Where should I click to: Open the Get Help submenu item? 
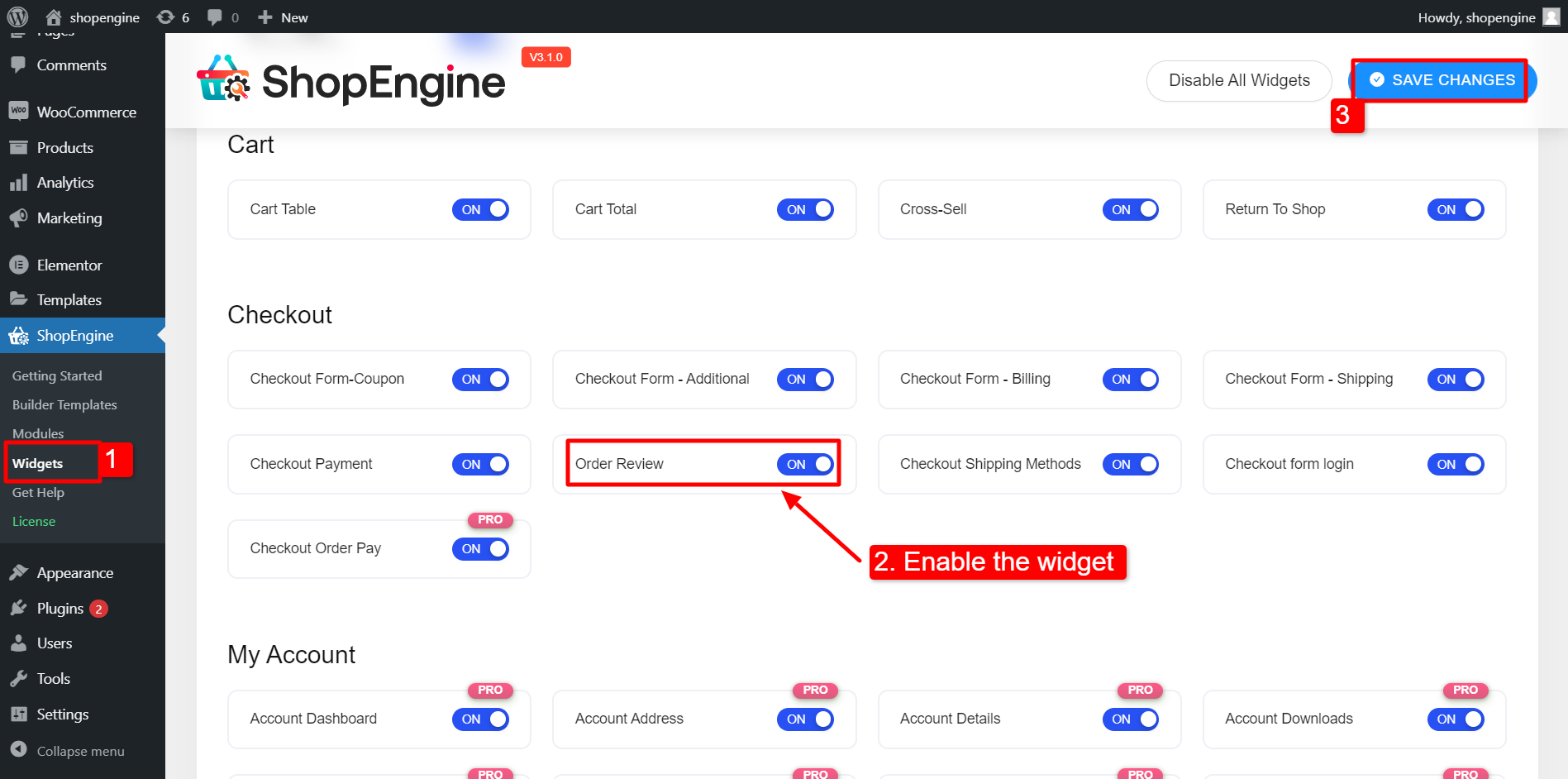[38, 492]
